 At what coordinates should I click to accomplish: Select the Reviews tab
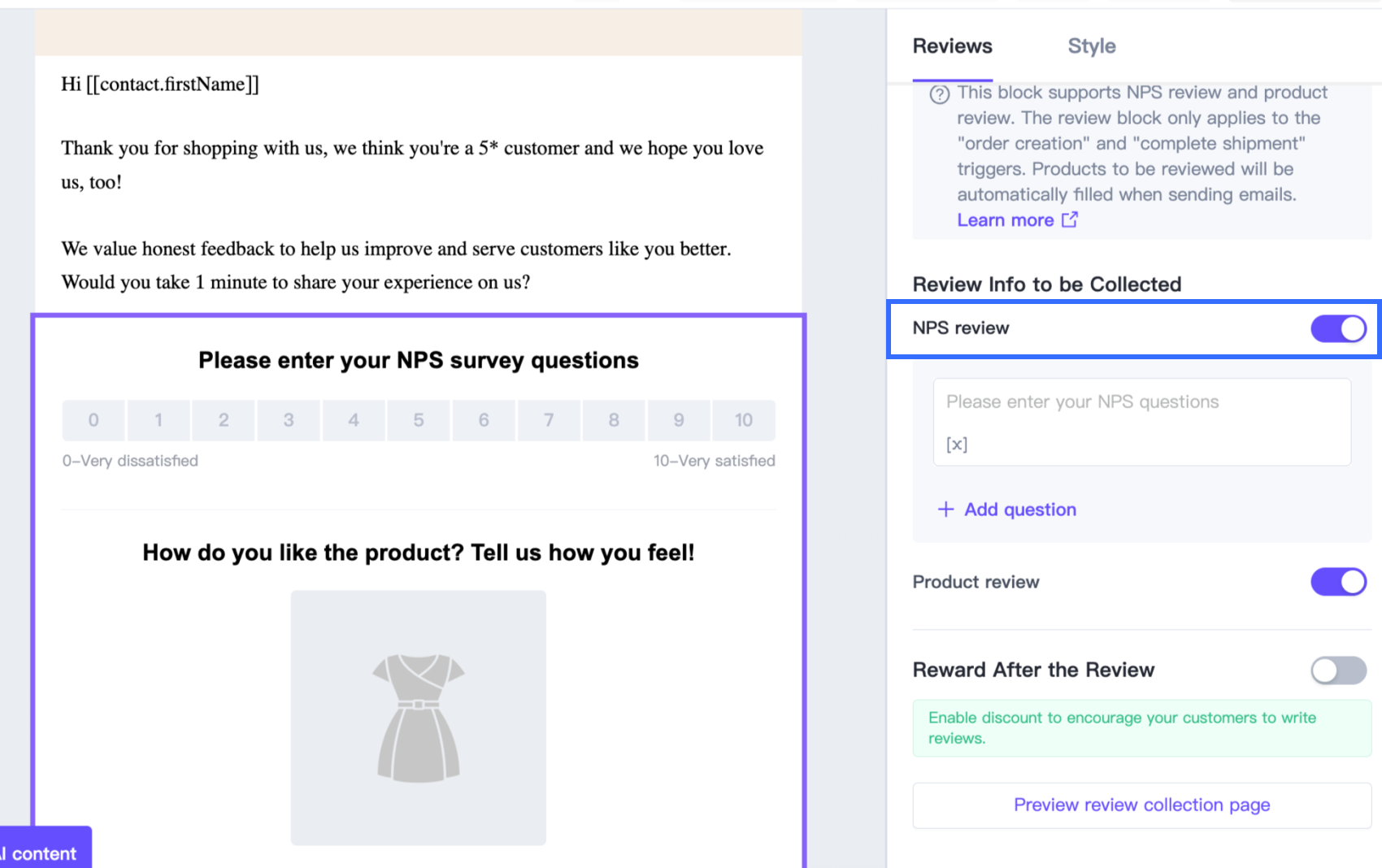point(952,46)
